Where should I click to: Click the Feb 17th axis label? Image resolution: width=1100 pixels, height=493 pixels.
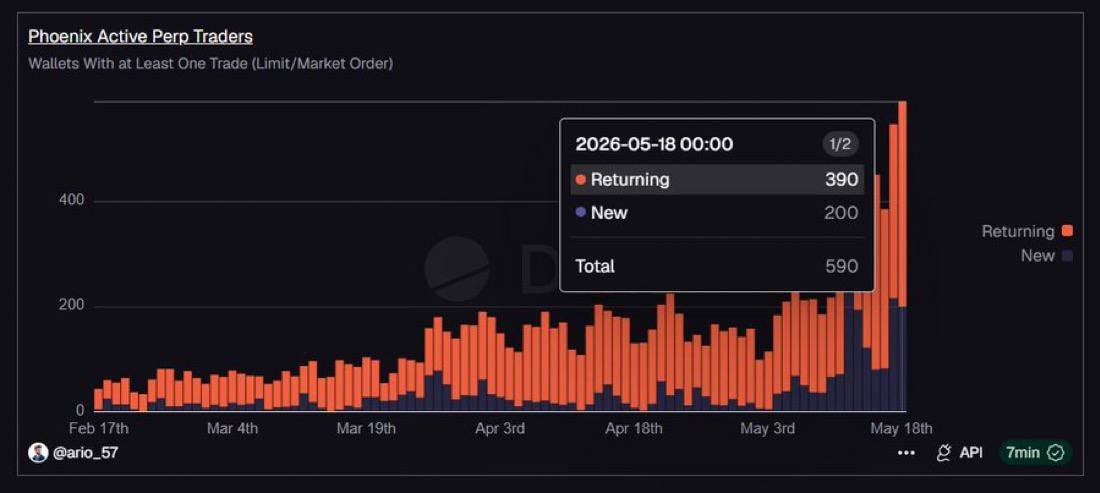pyautogui.click(x=99, y=428)
